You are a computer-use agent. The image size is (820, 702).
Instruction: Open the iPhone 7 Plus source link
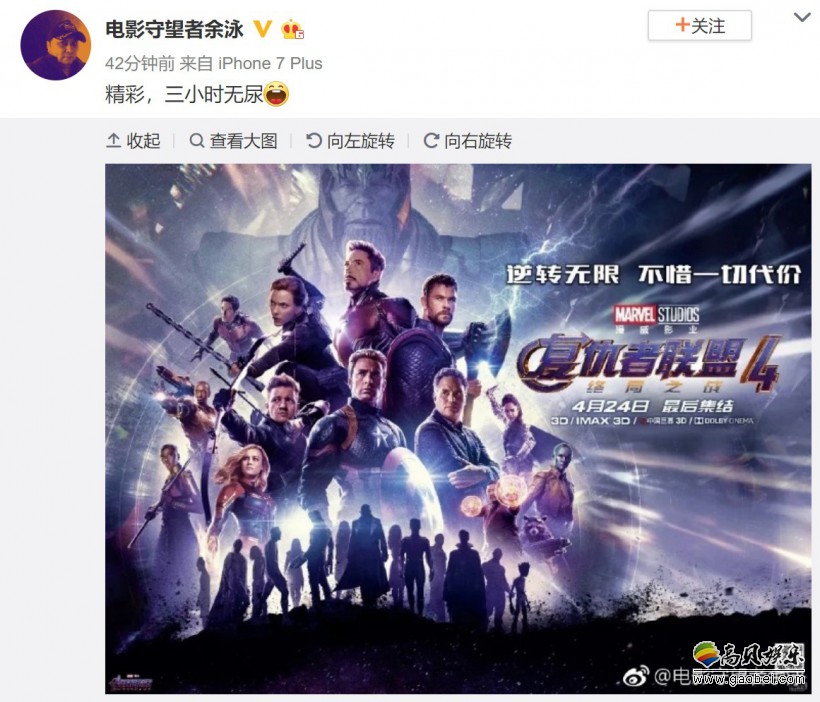(270, 64)
